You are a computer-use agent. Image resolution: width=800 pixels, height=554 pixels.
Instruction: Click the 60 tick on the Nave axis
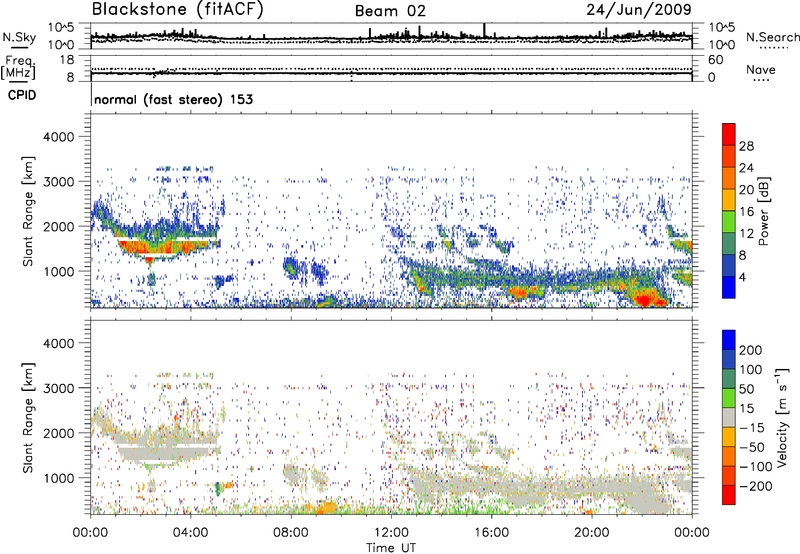pos(716,60)
